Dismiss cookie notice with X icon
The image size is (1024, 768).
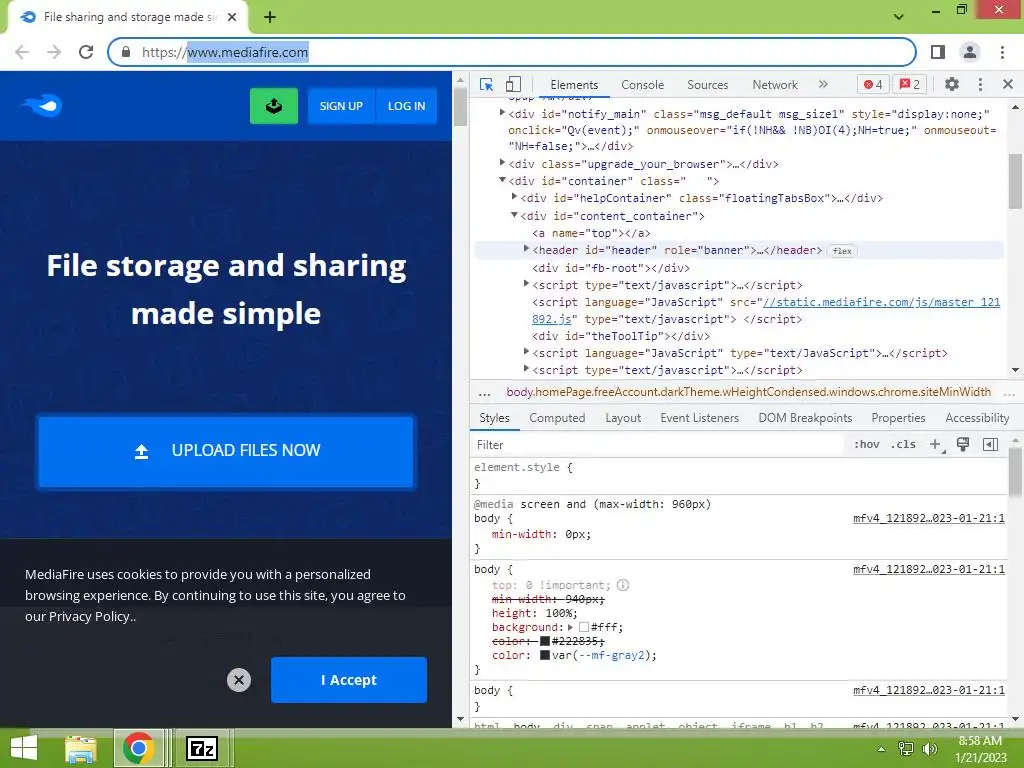pyautogui.click(x=239, y=680)
